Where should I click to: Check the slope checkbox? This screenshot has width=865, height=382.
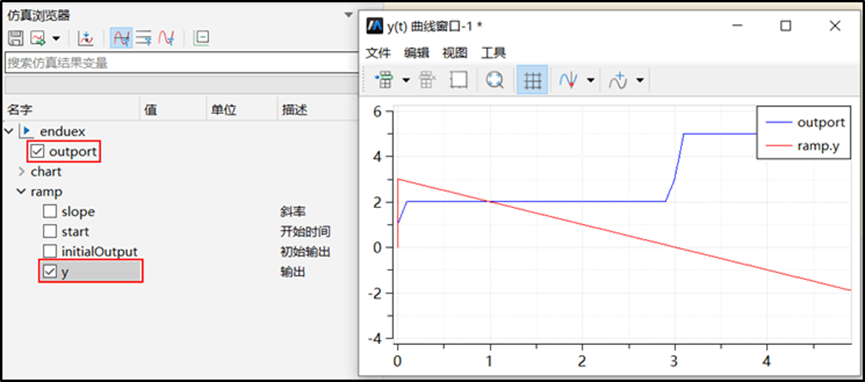coord(50,211)
